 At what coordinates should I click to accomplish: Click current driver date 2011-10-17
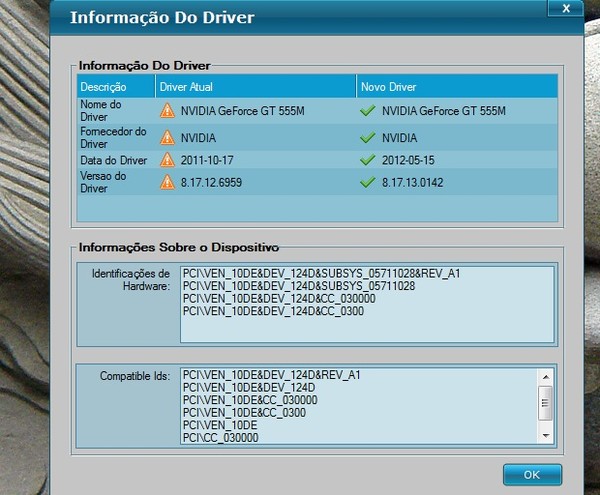pyautogui.click(x=207, y=160)
